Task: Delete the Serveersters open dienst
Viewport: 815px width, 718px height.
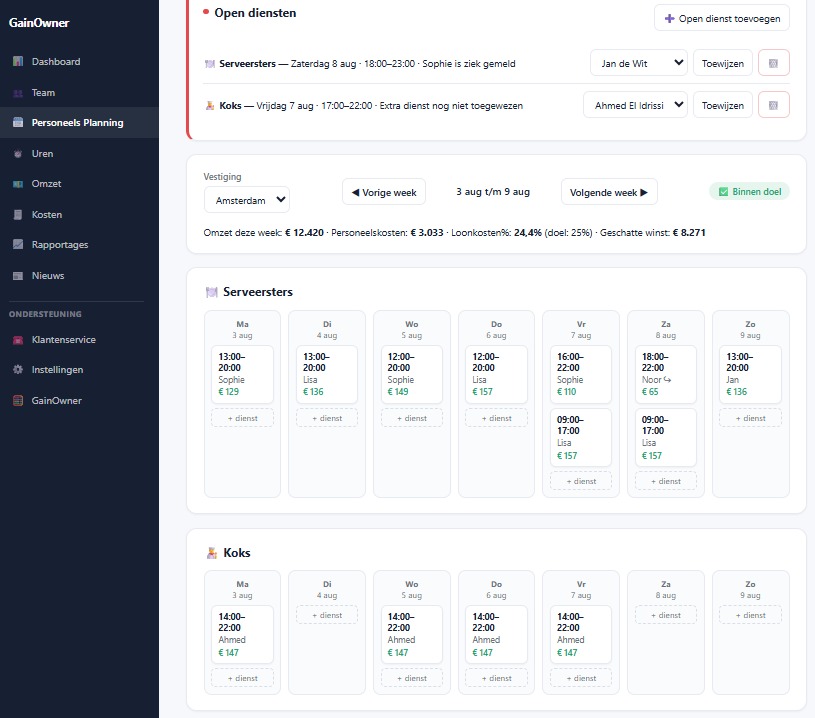Action: click(x=773, y=63)
